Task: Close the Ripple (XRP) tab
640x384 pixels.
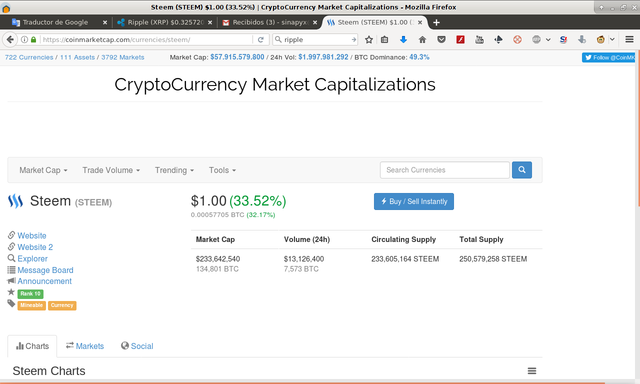Action: pos(210,22)
